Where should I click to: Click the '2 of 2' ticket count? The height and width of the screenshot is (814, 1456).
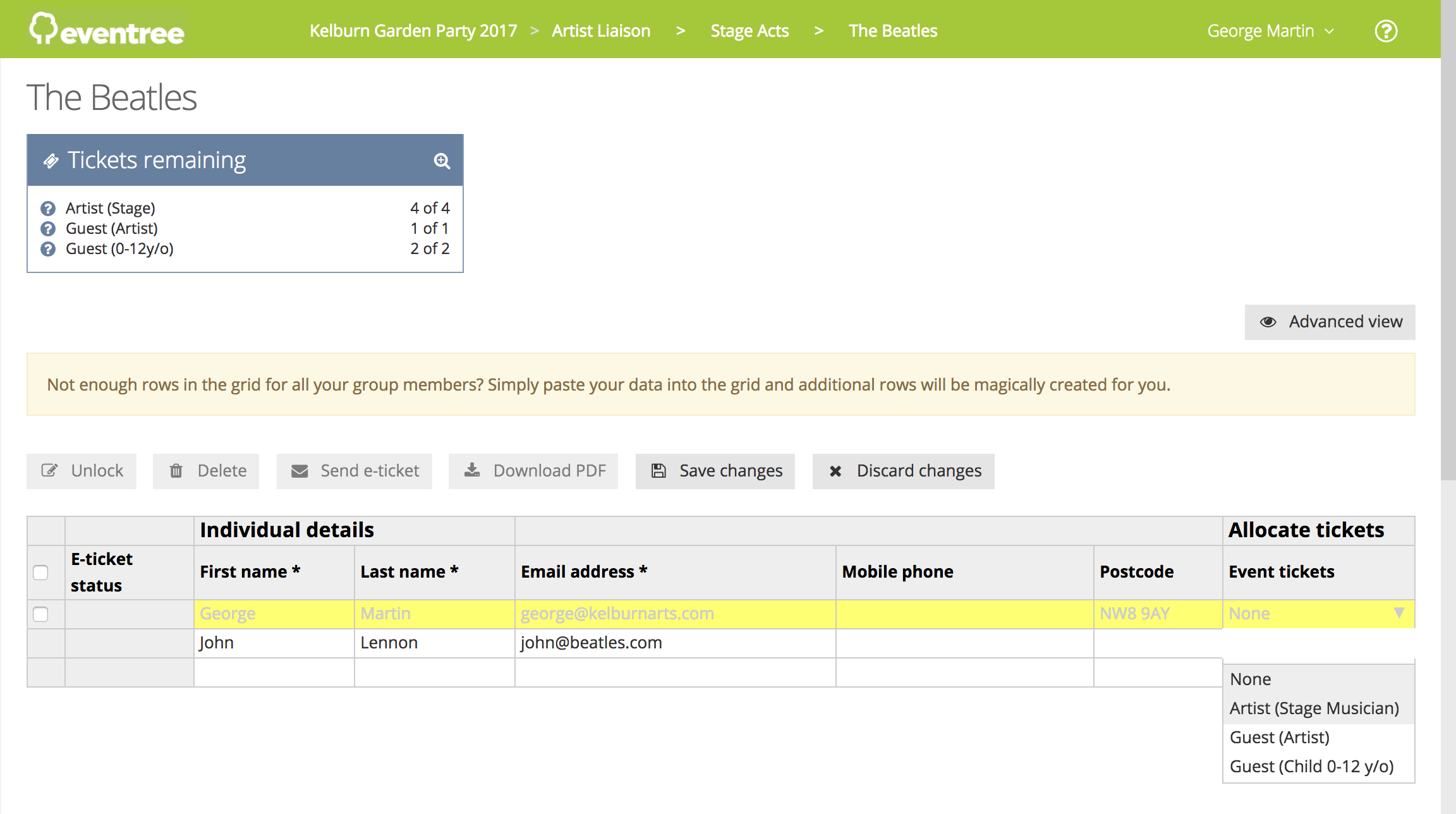click(x=430, y=249)
